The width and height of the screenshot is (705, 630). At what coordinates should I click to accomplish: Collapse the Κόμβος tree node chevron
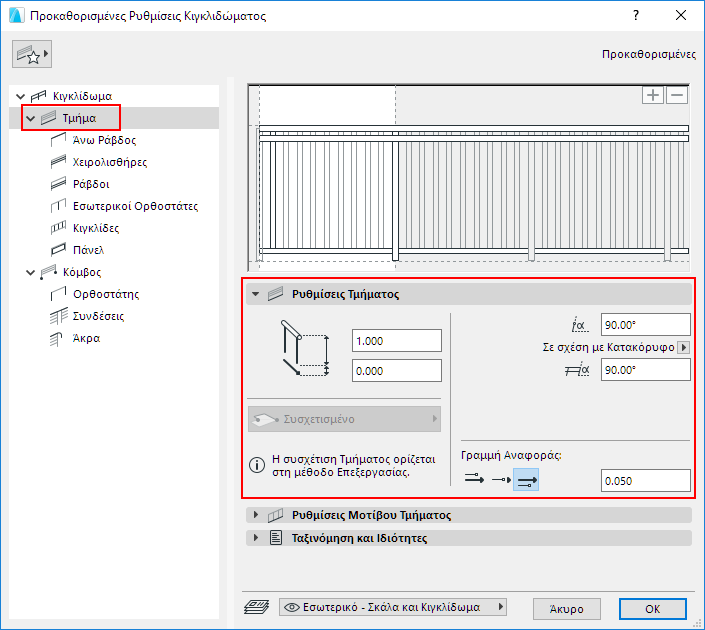click(x=31, y=273)
